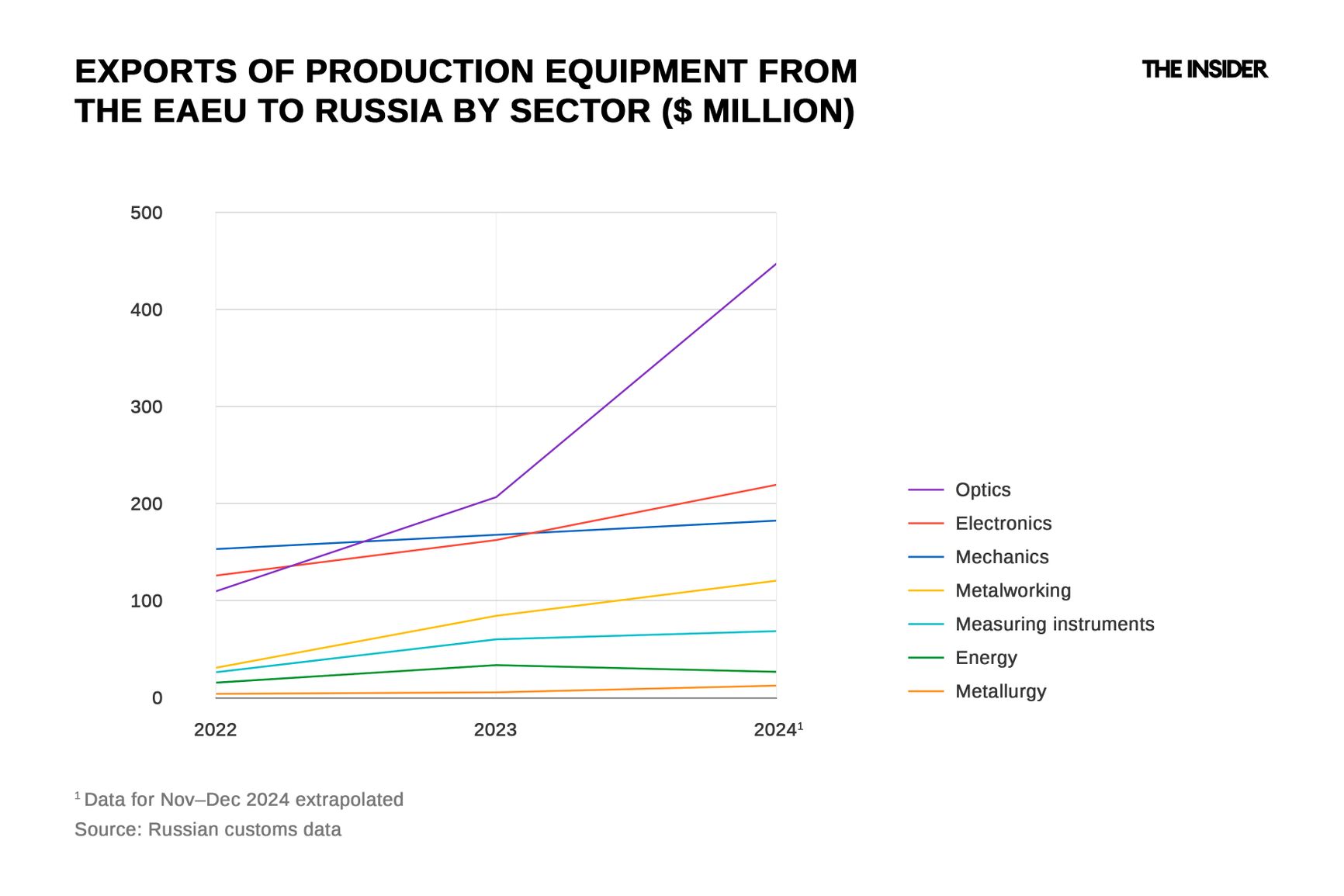Screen dimensions: 1344x896
Task: Select the Optics legend entry
Action: (982, 490)
